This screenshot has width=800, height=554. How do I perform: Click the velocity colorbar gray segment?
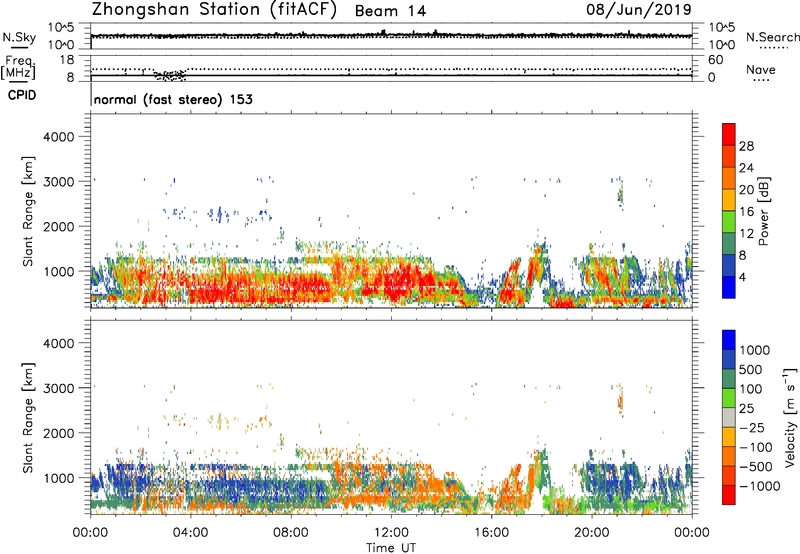click(729, 418)
